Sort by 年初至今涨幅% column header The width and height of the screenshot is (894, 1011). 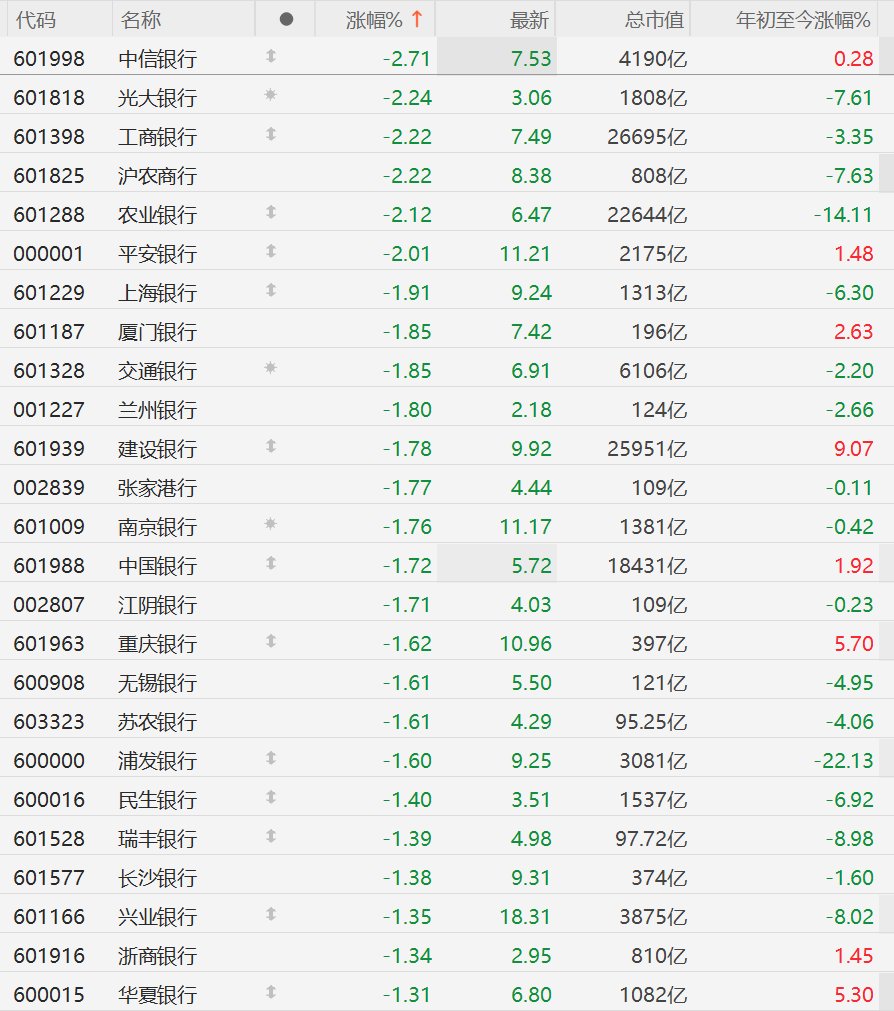pos(803,20)
